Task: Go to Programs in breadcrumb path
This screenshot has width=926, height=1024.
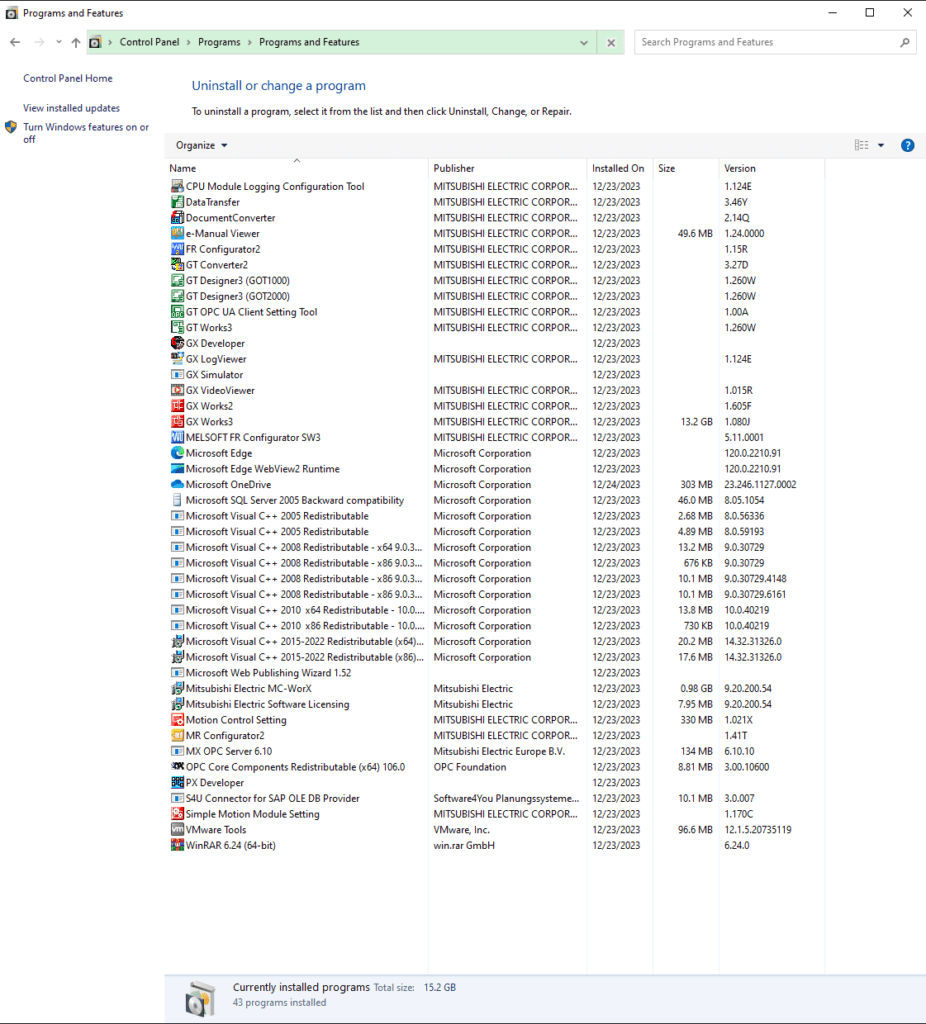Action: tap(219, 42)
